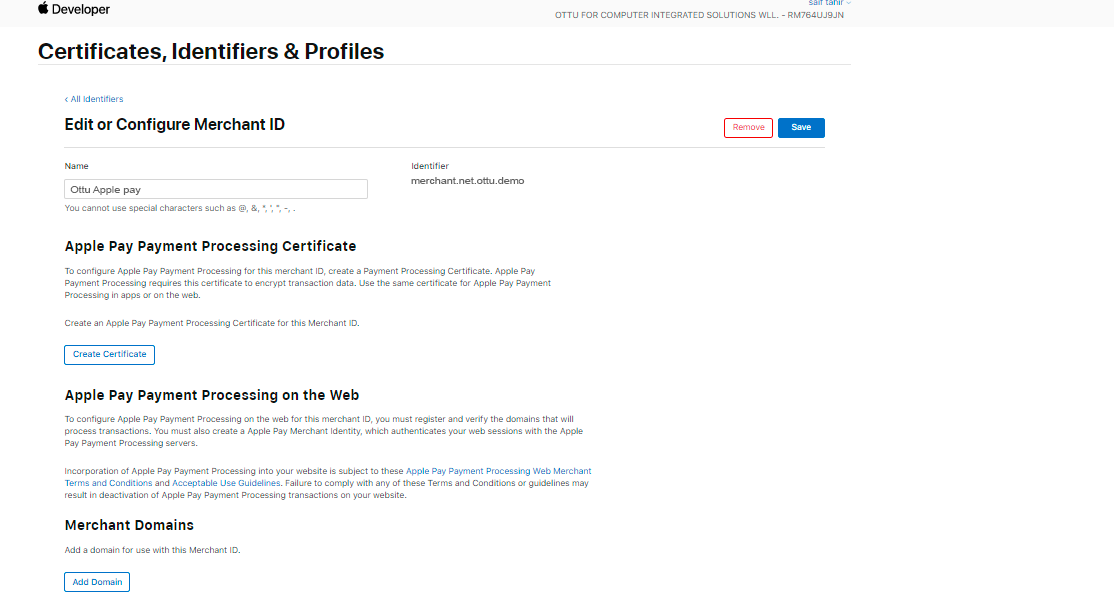Viewport: 1114px width, 608px height.
Task: Click the Developer text beside the Apple logo
Action: [82, 10]
